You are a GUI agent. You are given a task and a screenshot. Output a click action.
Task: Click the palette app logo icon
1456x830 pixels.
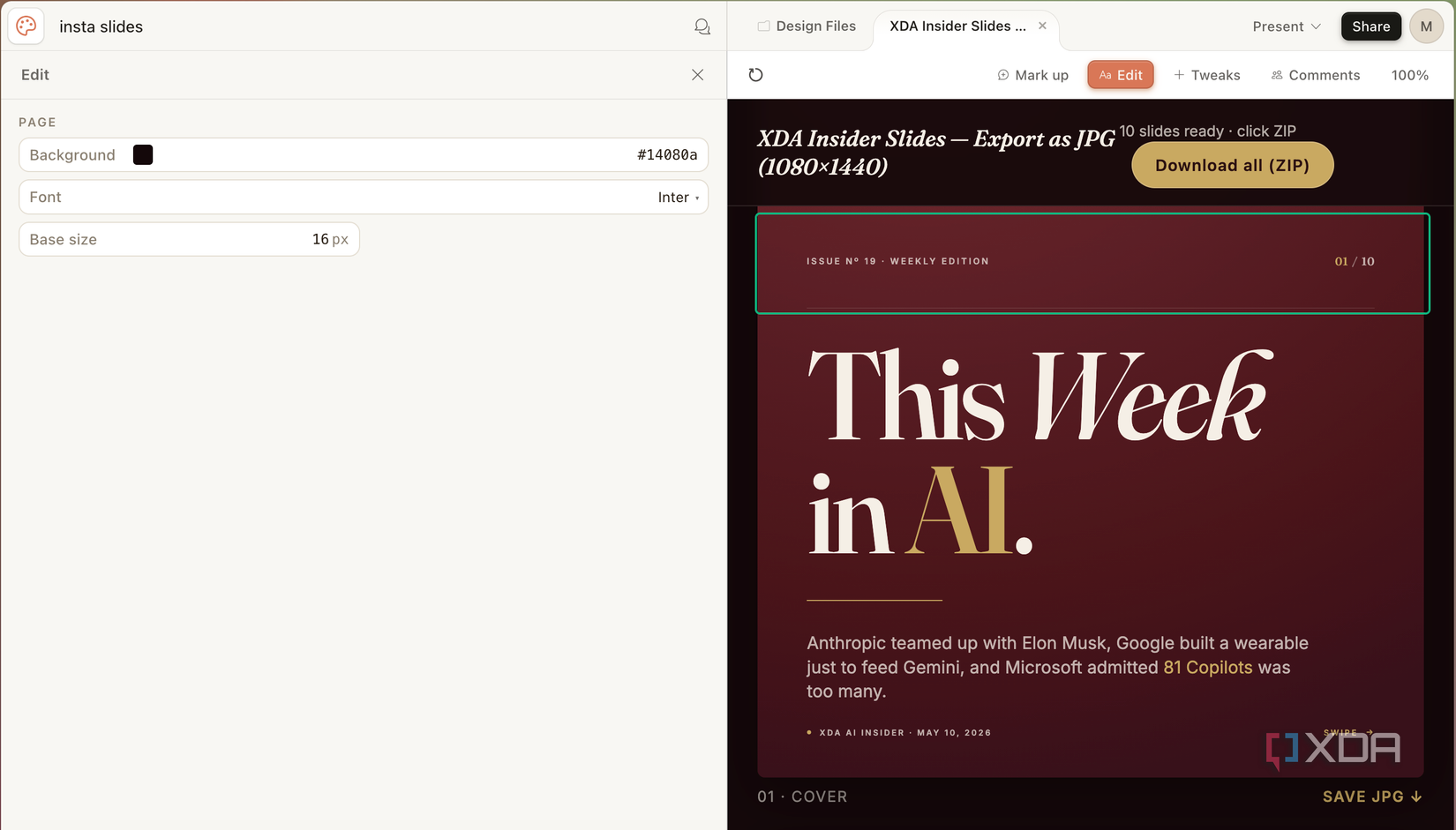26,26
